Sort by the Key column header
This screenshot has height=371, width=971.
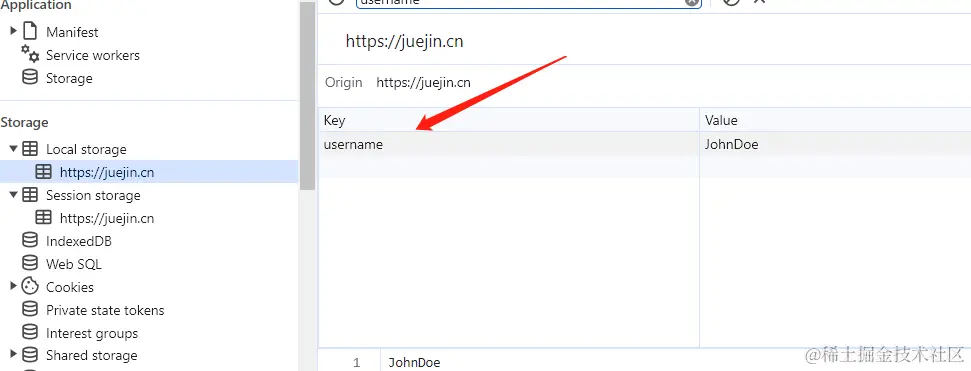click(x=508, y=120)
